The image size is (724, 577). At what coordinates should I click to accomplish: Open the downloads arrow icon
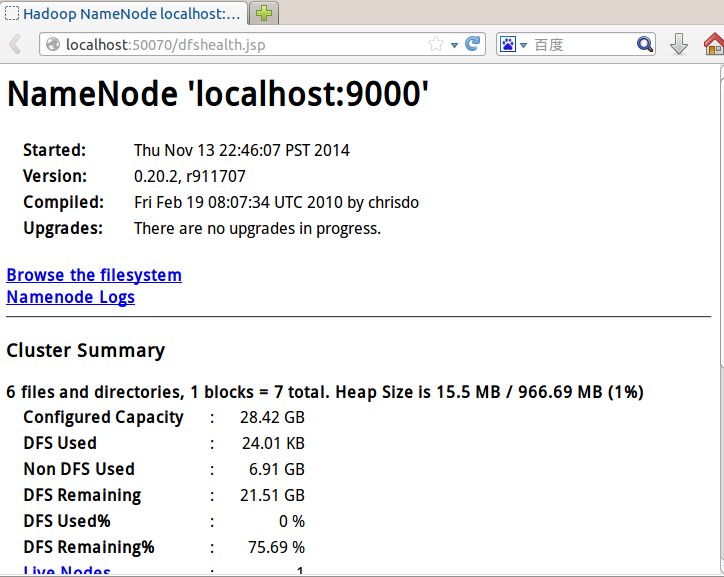679,44
